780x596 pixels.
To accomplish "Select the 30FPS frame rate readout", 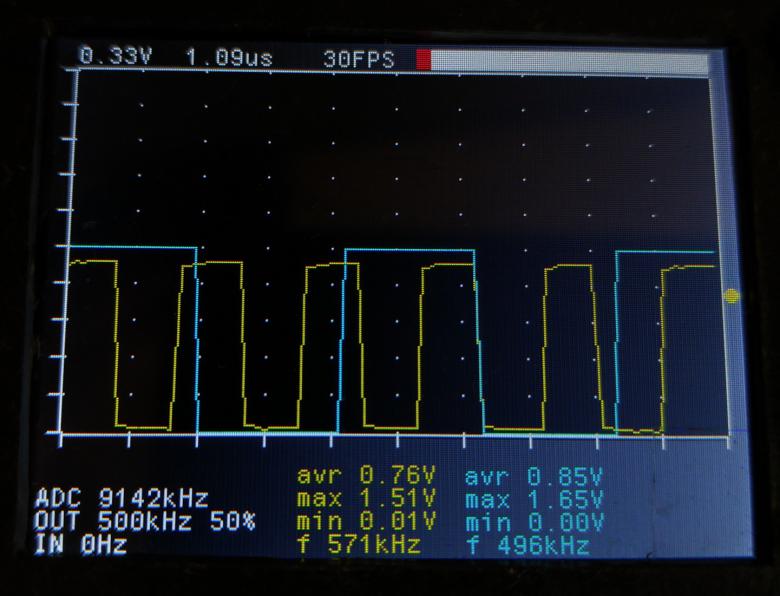I will tap(359, 59).
